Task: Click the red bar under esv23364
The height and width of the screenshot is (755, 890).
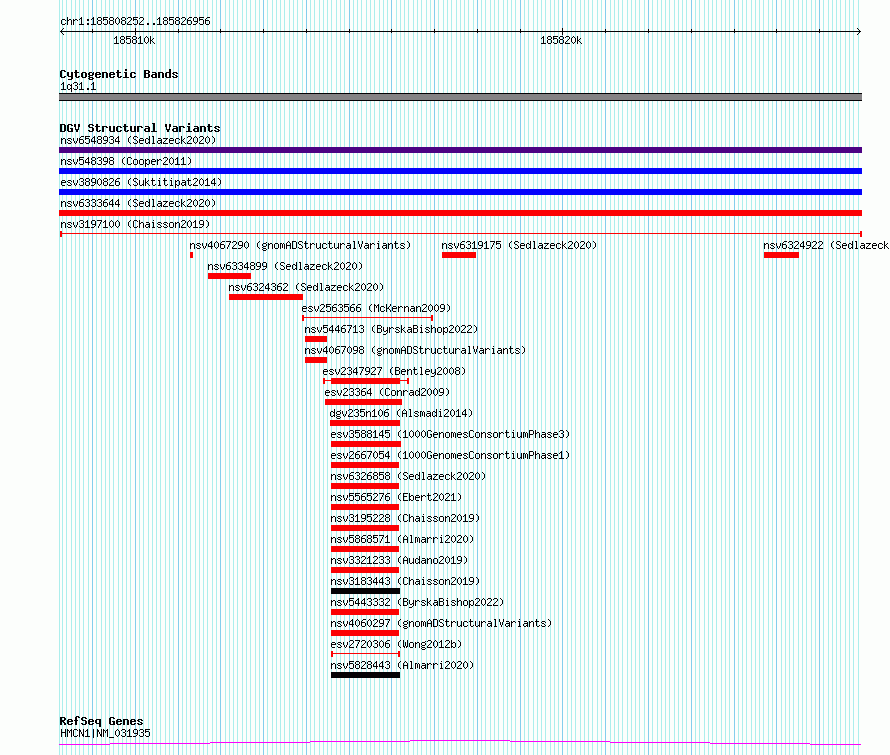Action: 363,402
